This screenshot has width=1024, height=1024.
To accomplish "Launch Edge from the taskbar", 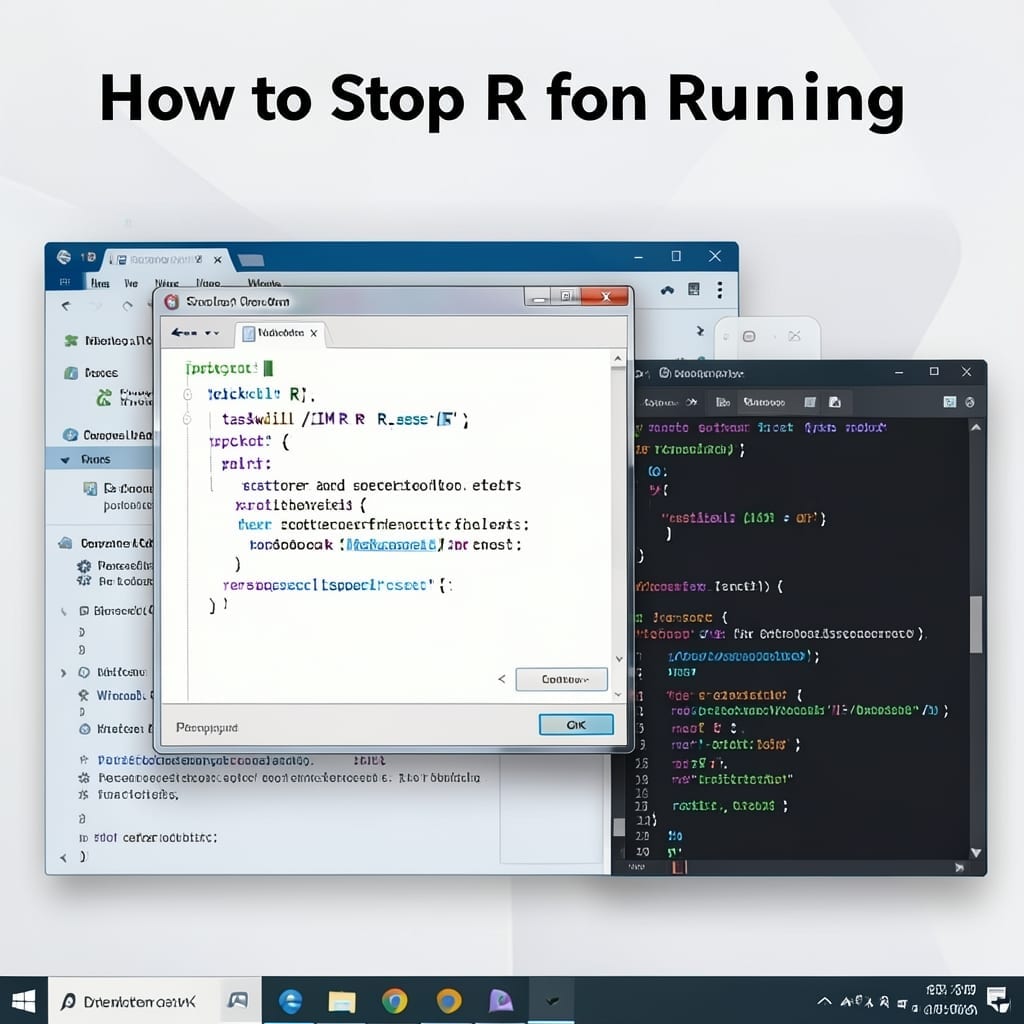I will coord(291,1000).
